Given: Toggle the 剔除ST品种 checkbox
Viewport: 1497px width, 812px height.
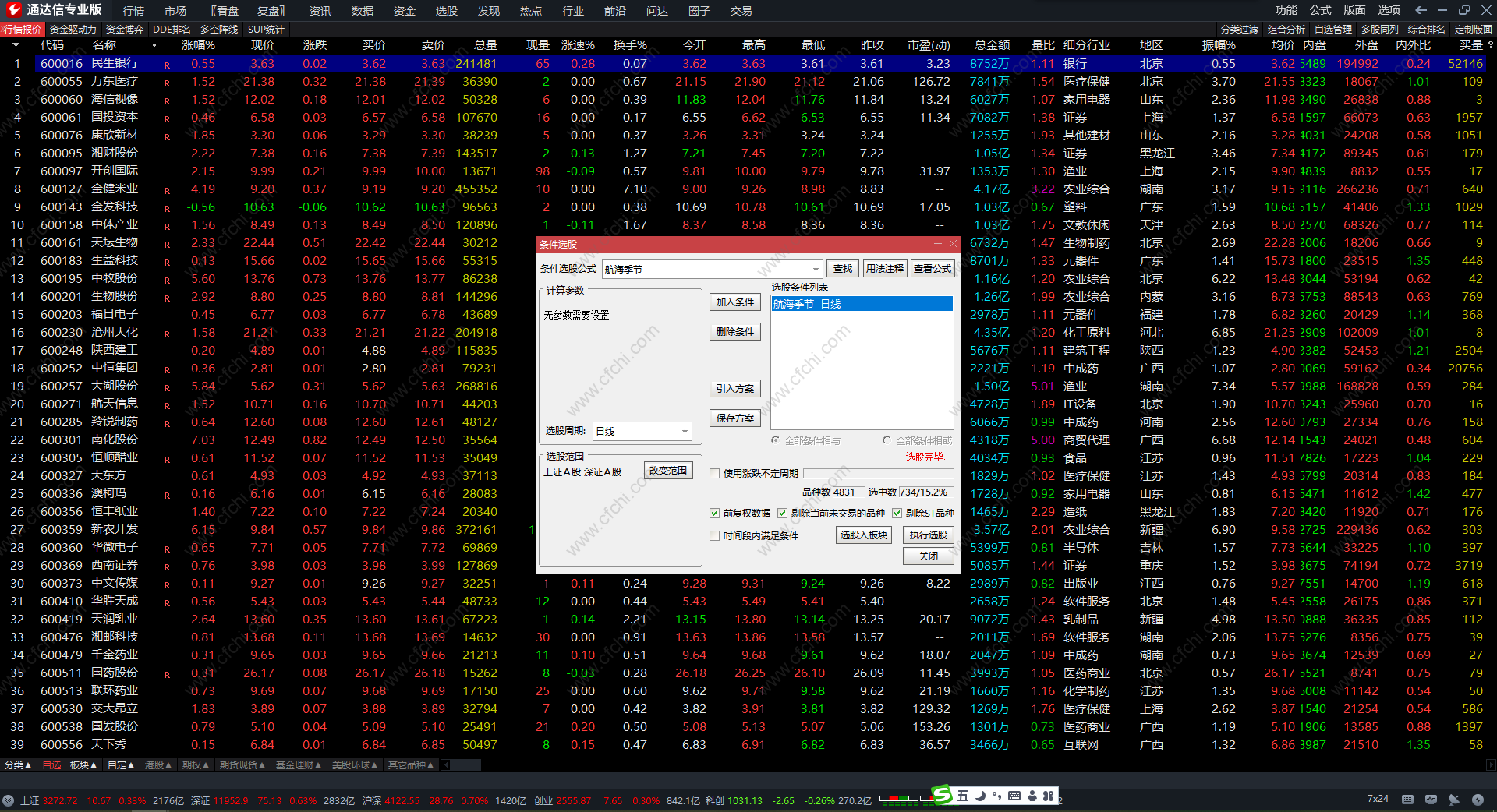Looking at the screenshot, I should point(897,513).
